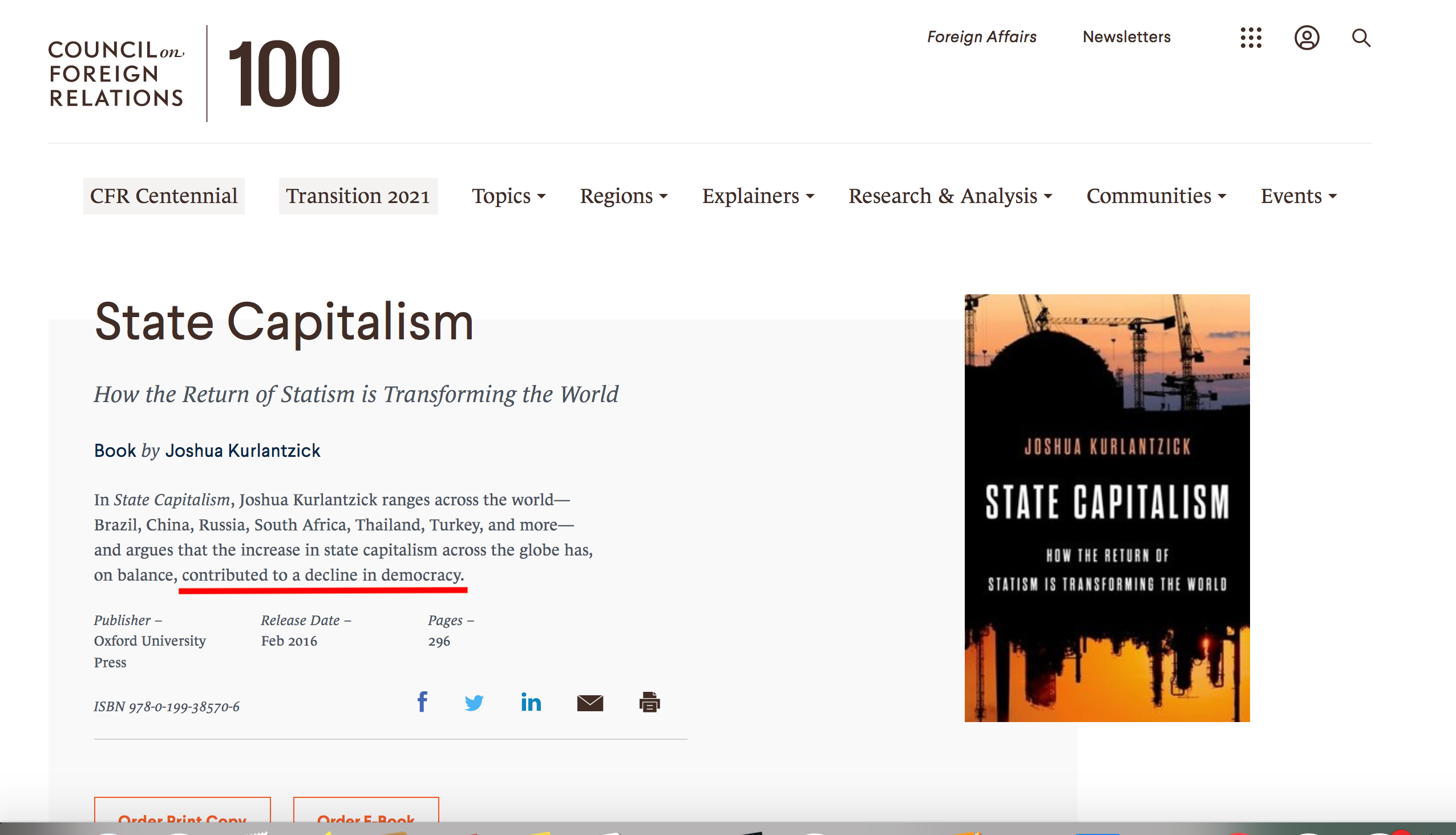
Task: Open the Explainers dropdown
Action: coord(758,196)
